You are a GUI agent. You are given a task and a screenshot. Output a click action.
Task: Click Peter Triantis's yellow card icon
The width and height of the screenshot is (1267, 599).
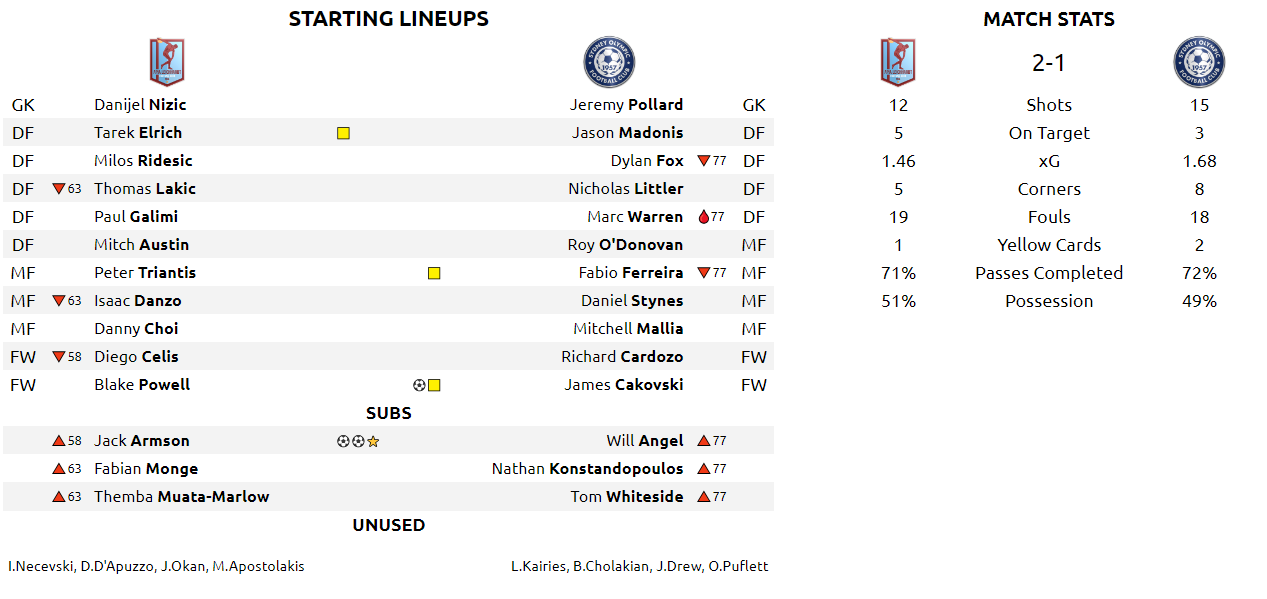(x=434, y=273)
